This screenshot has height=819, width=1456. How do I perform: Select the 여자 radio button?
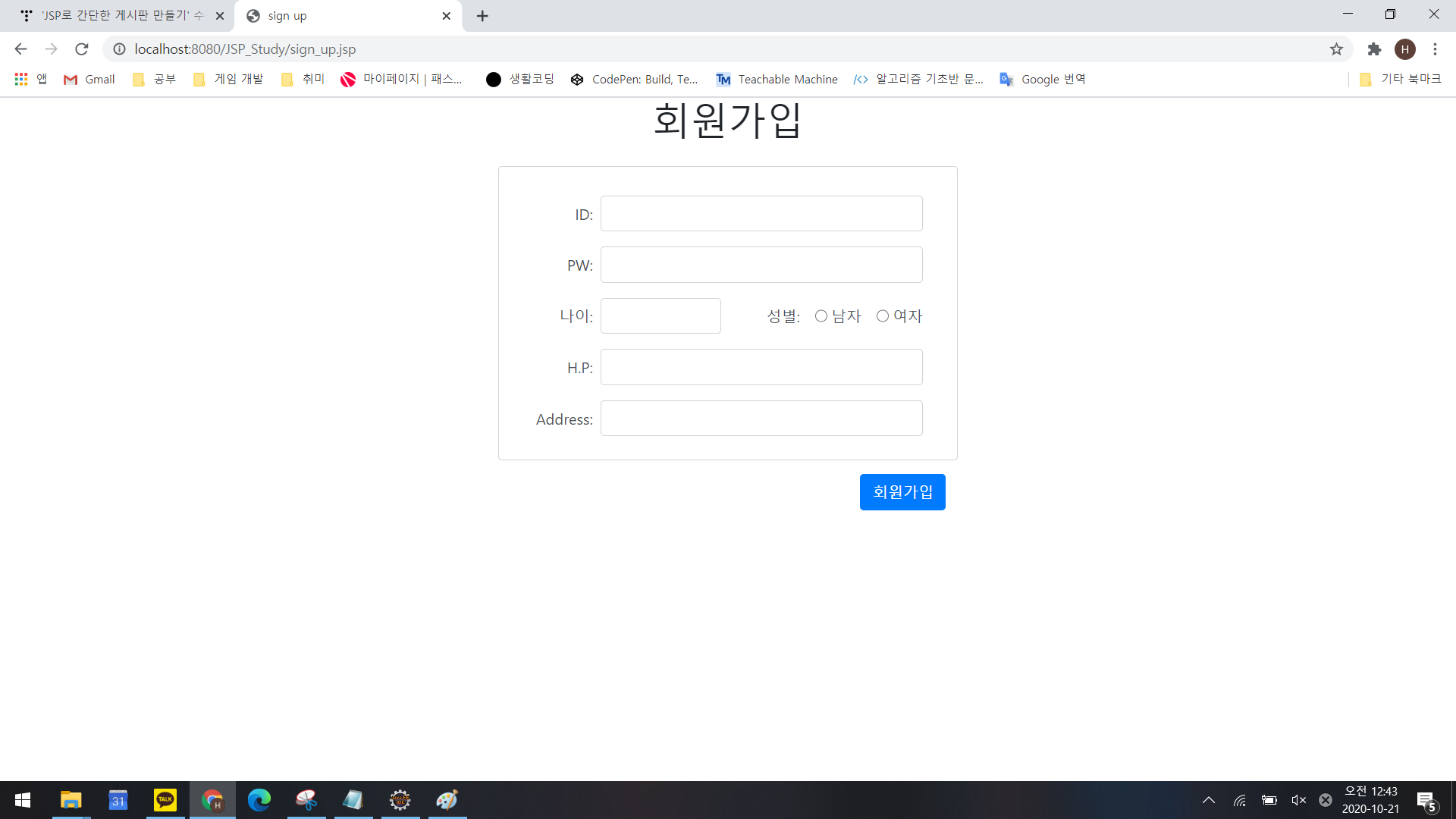point(883,316)
